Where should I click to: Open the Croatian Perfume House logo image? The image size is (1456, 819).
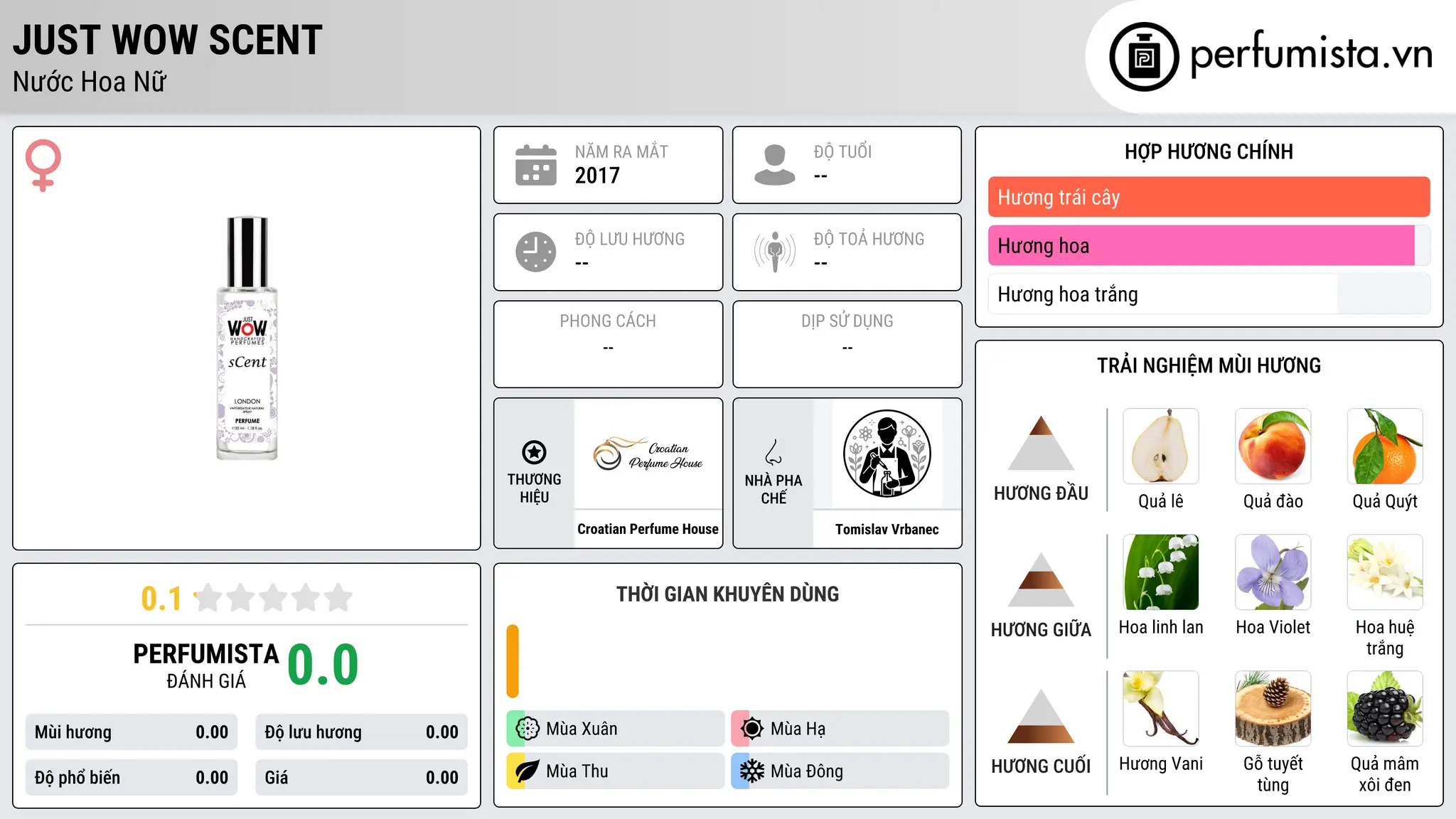point(648,454)
